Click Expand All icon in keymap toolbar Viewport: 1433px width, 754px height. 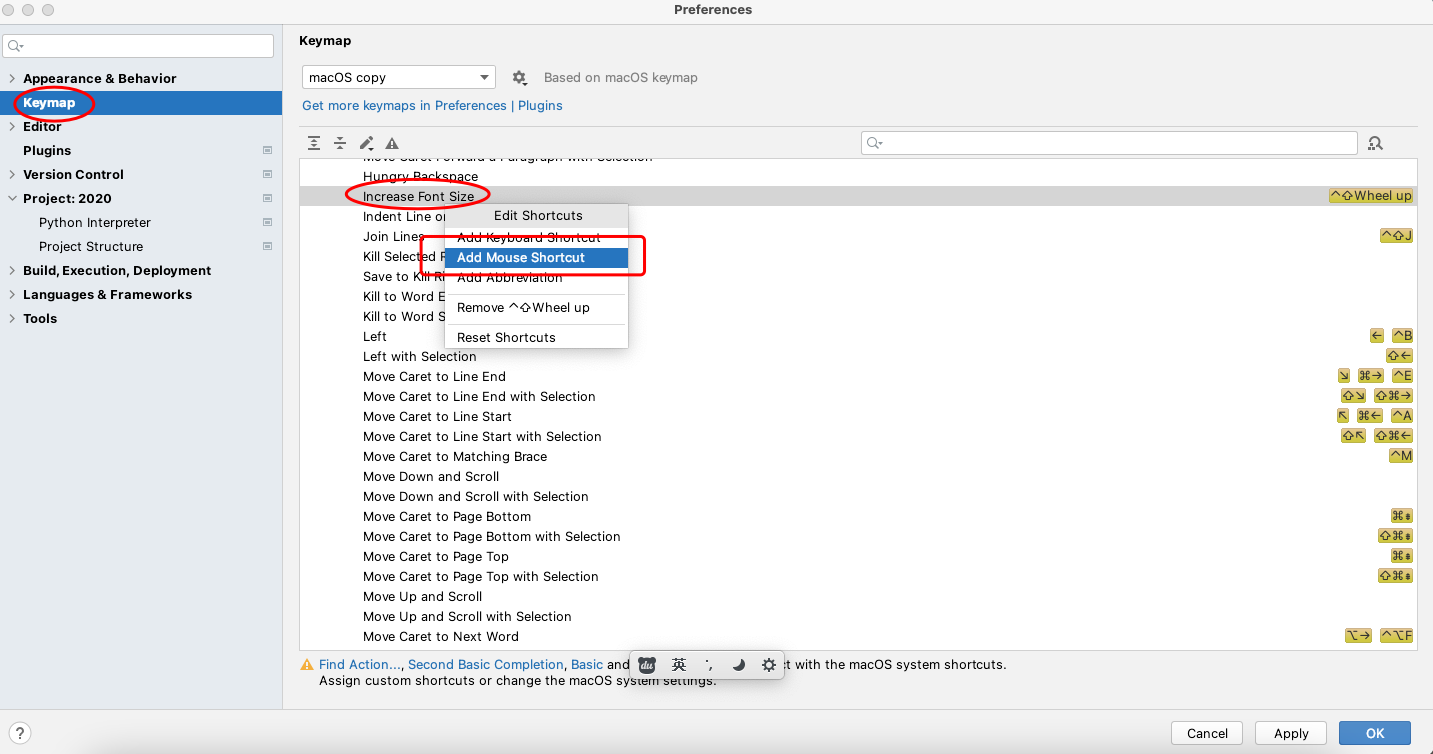point(314,143)
